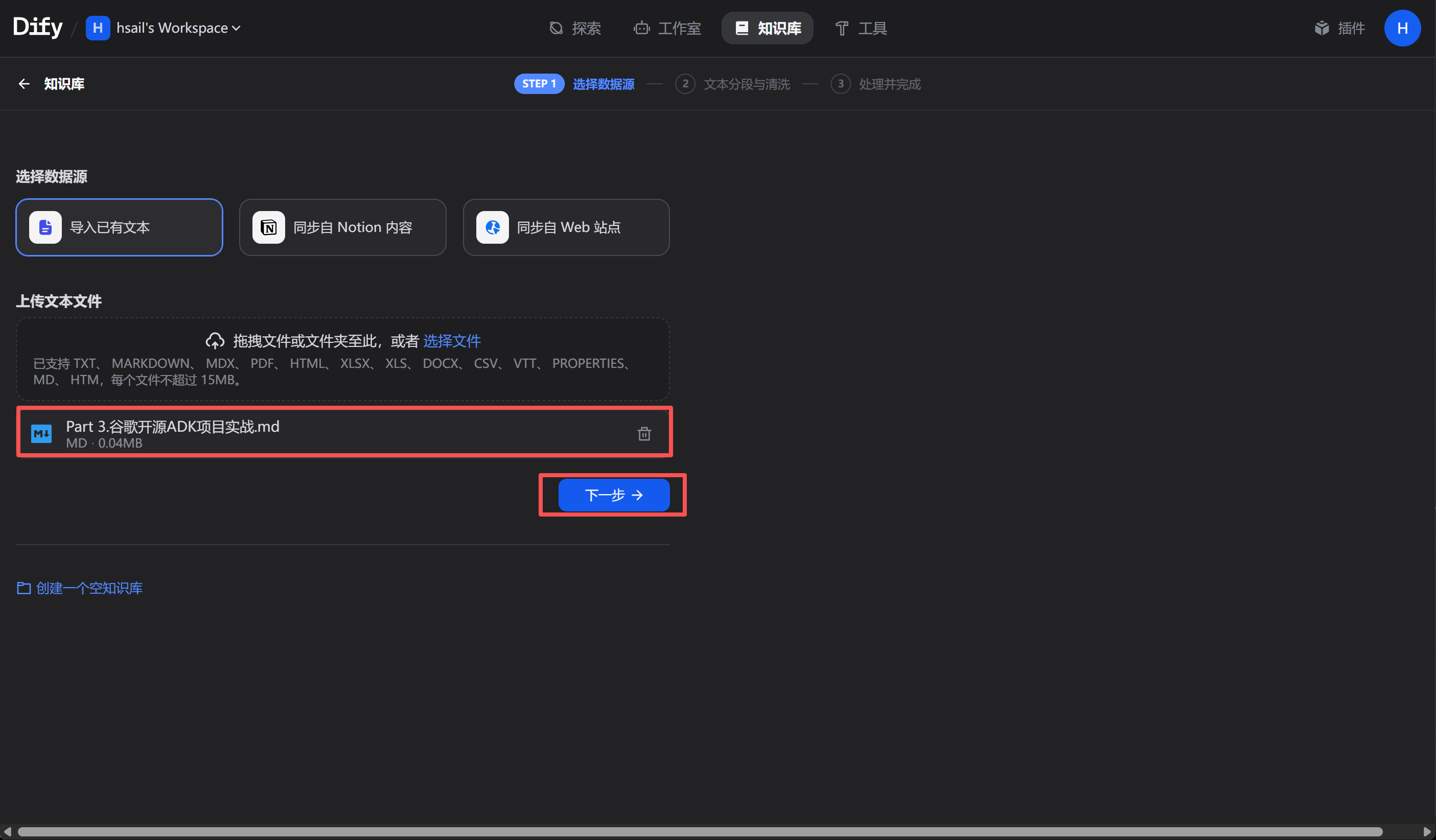The height and width of the screenshot is (840, 1436).
Task: Click the Web globe icon
Action: point(492,227)
